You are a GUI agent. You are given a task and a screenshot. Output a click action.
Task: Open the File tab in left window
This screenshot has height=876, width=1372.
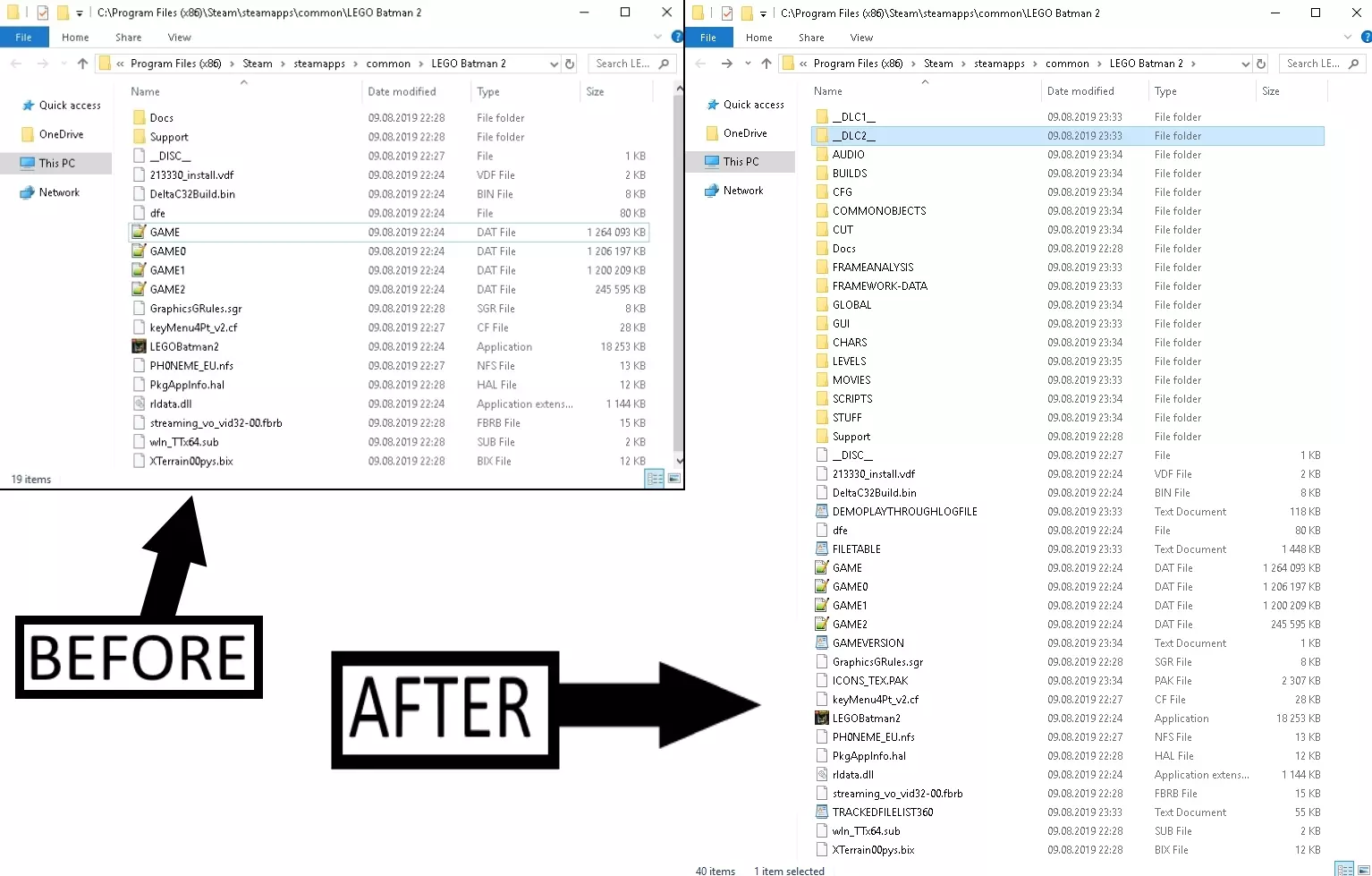[23, 37]
